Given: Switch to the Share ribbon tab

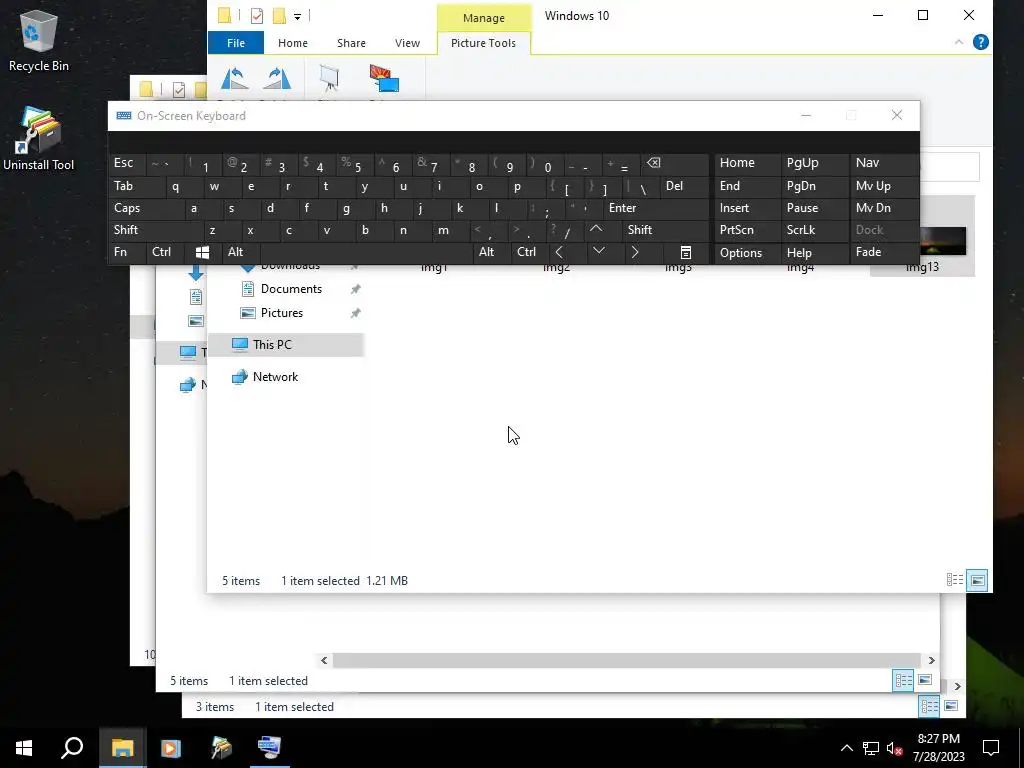Looking at the screenshot, I should [351, 43].
